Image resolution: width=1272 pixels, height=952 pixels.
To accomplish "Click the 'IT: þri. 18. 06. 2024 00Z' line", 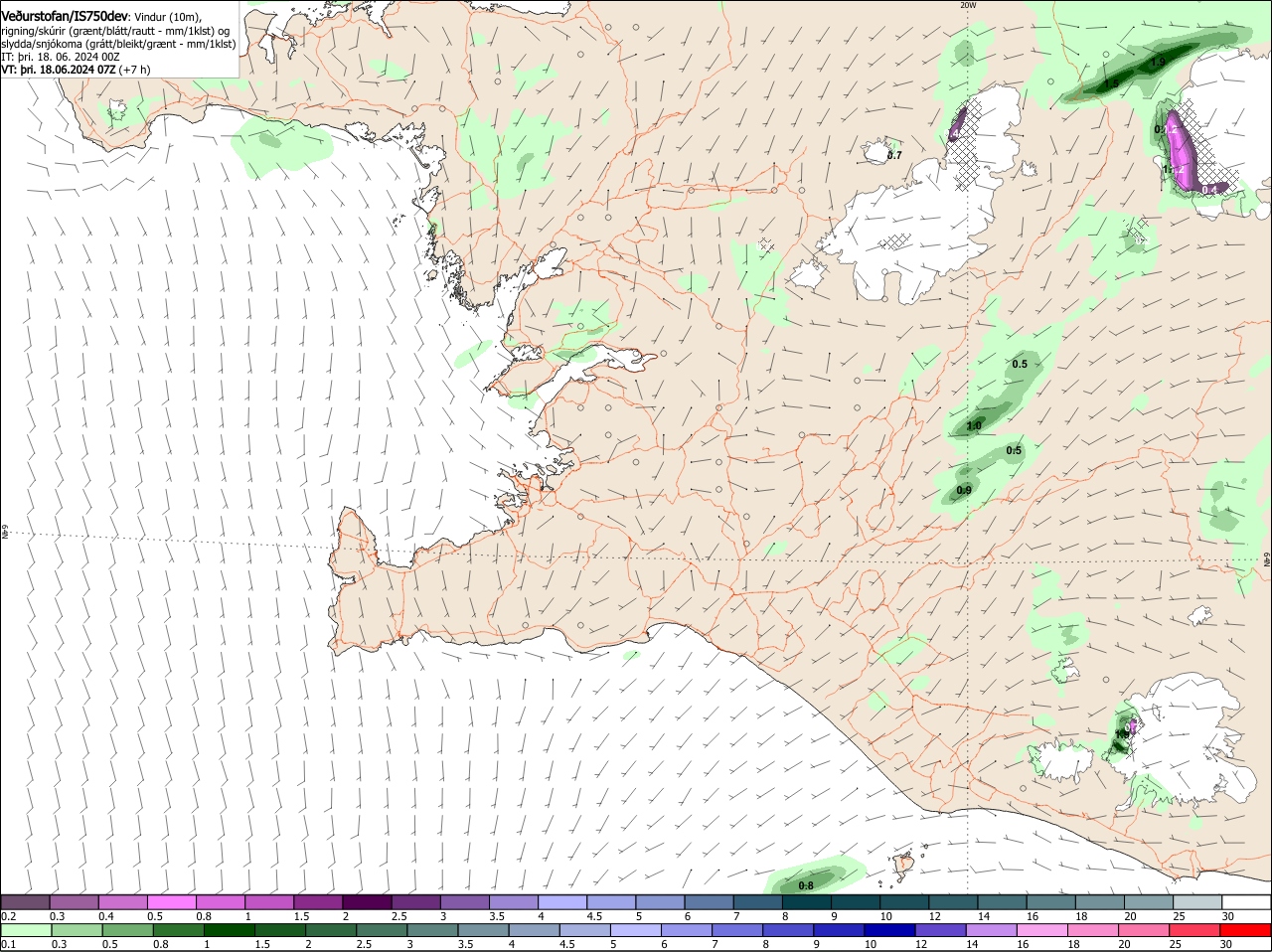I will [x=61, y=57].
